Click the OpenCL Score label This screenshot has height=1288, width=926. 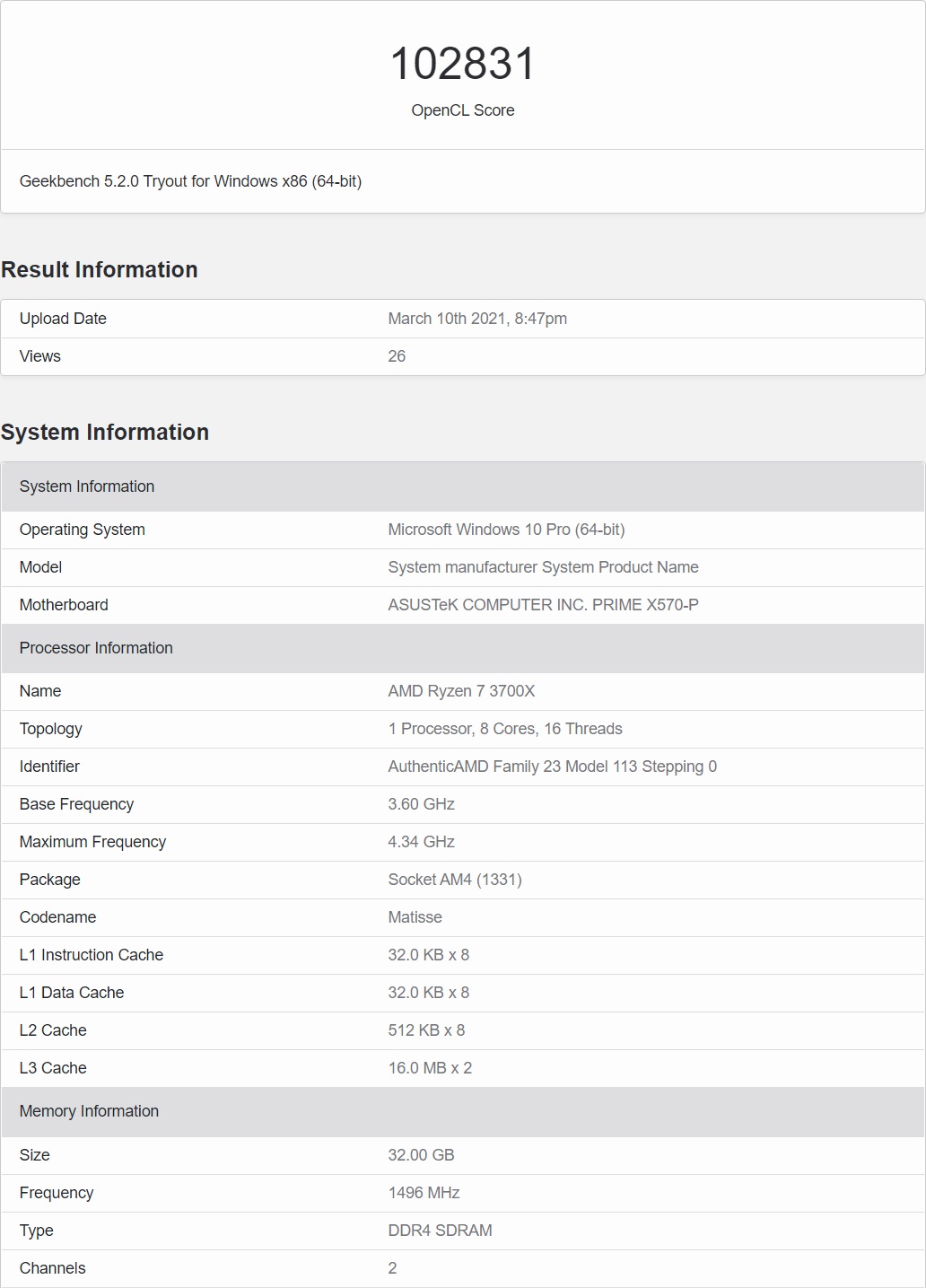click(462, 110)
